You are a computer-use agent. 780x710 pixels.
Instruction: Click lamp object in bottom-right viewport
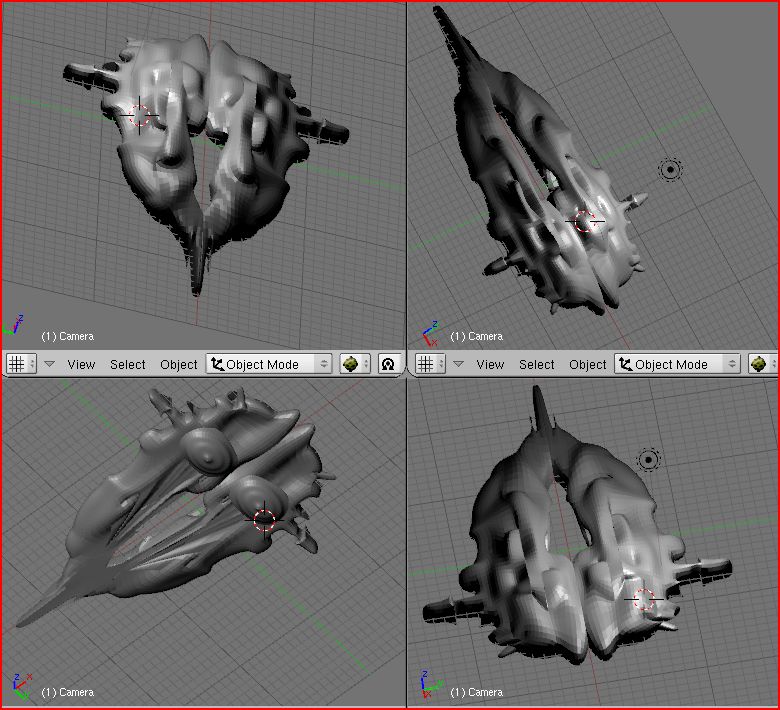click(649, 460)
